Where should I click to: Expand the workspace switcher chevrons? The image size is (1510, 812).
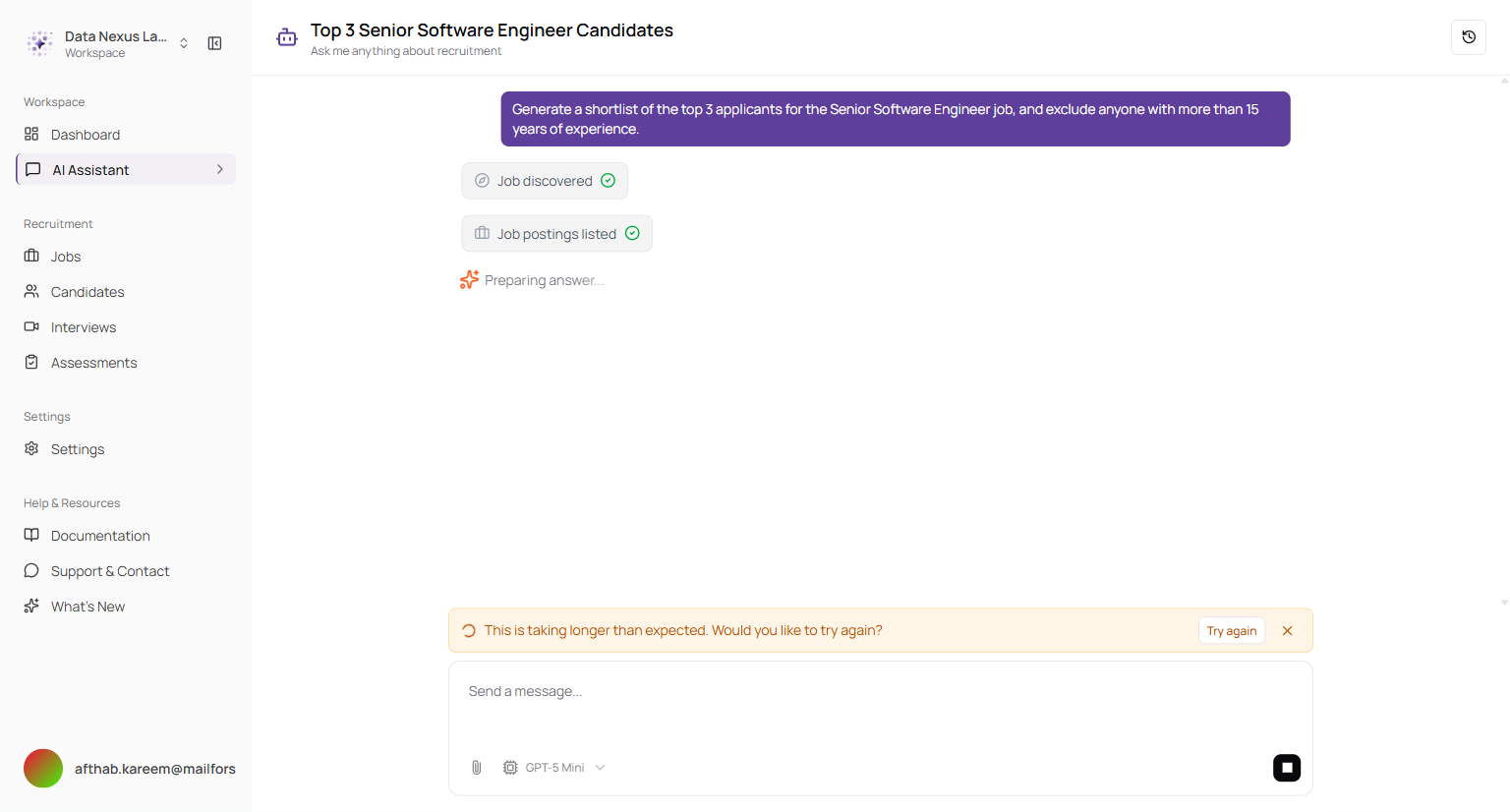pyautogui.click(x=184, y=43)
